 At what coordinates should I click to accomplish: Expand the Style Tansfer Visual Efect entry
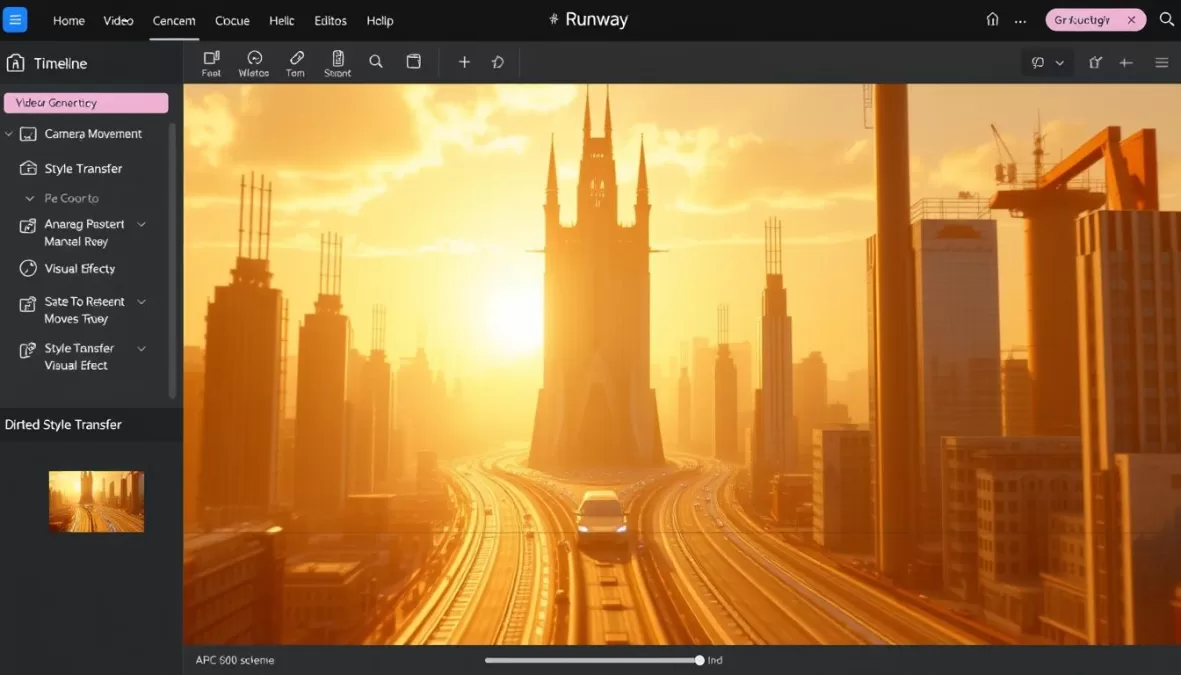click(x=141, y=348)
